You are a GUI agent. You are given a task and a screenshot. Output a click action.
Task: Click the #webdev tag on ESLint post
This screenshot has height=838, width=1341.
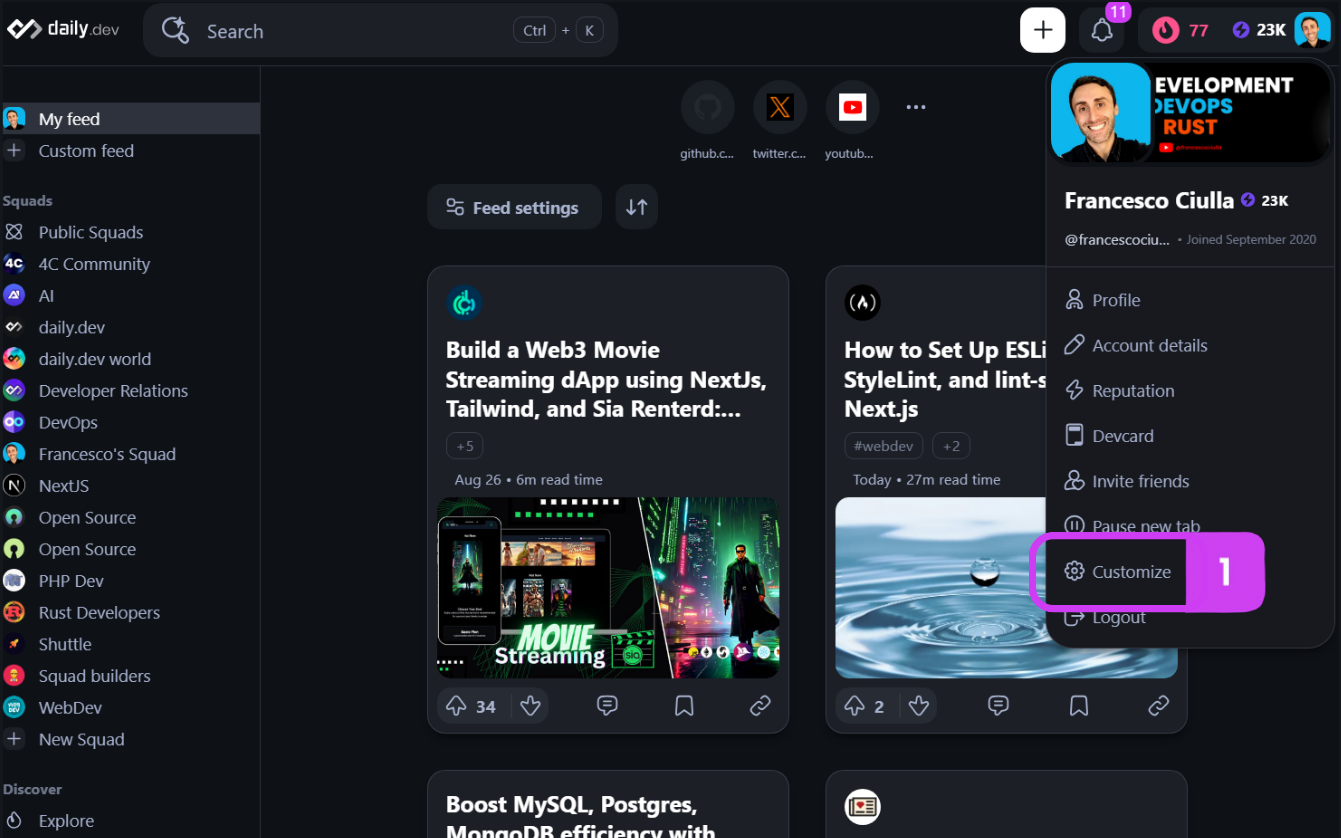884,446
